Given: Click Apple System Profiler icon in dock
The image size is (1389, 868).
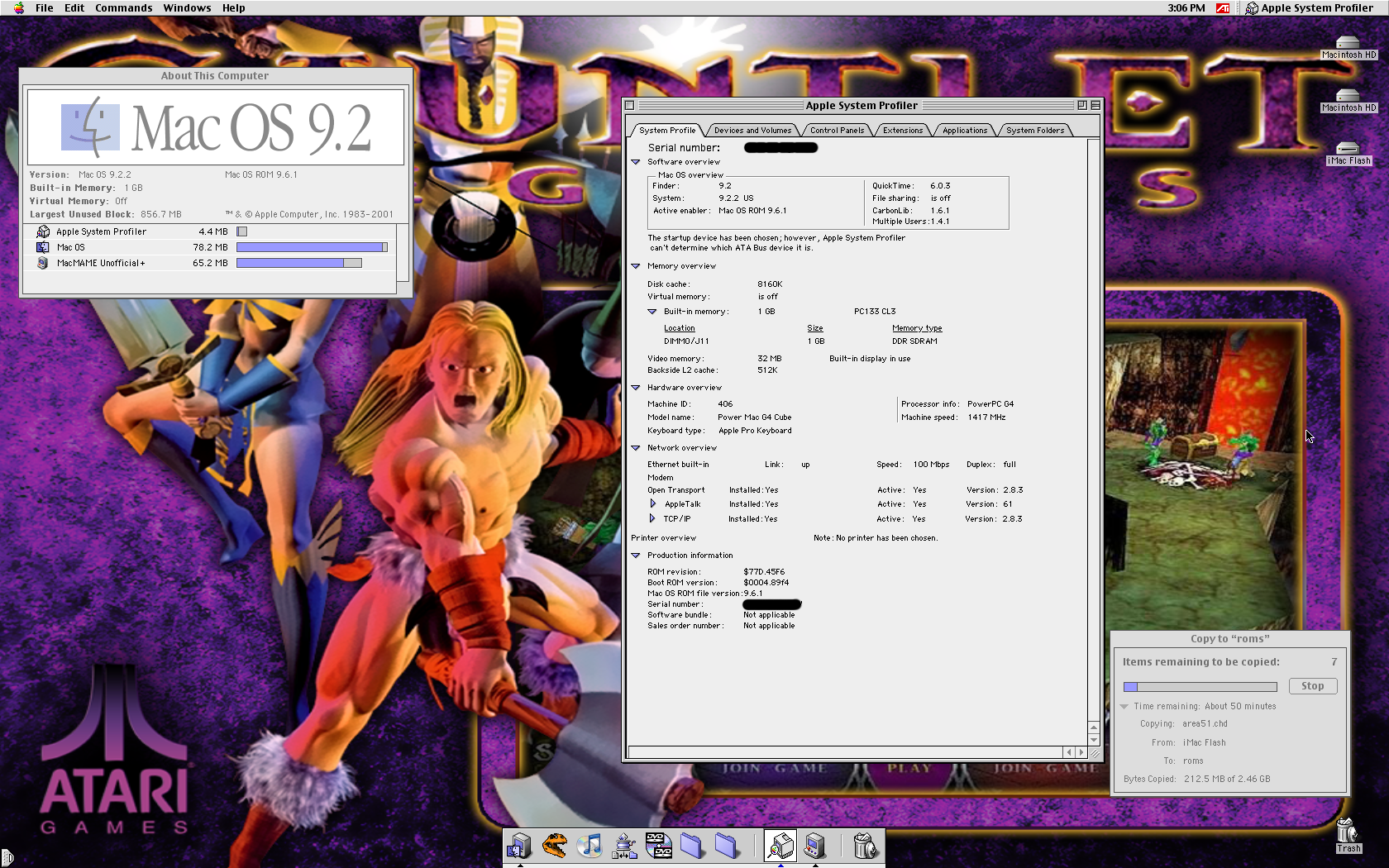Looking at the screenshot, I should [x=780, y=846].
